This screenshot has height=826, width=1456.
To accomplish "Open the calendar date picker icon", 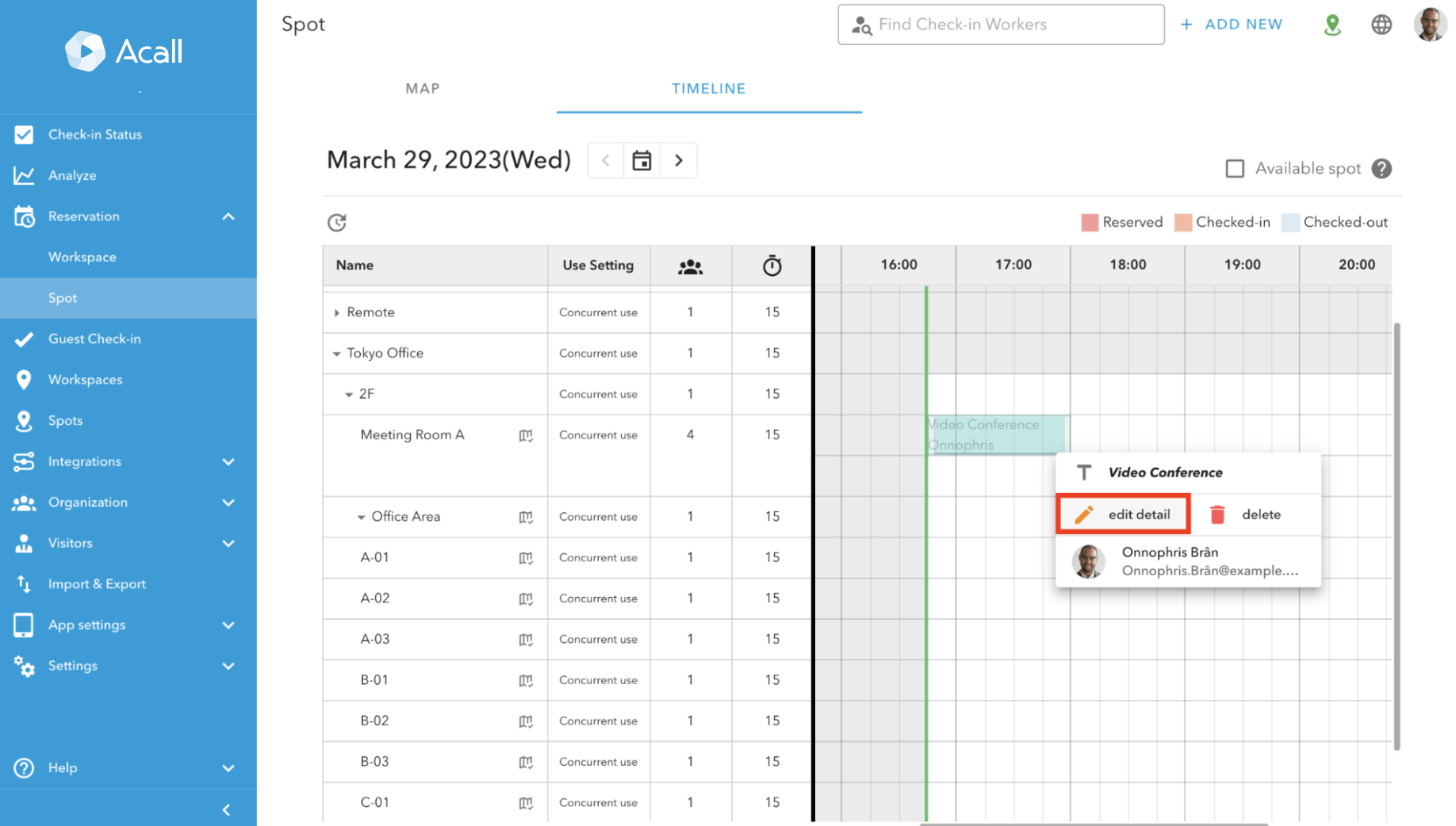I will tap(642, 160).
